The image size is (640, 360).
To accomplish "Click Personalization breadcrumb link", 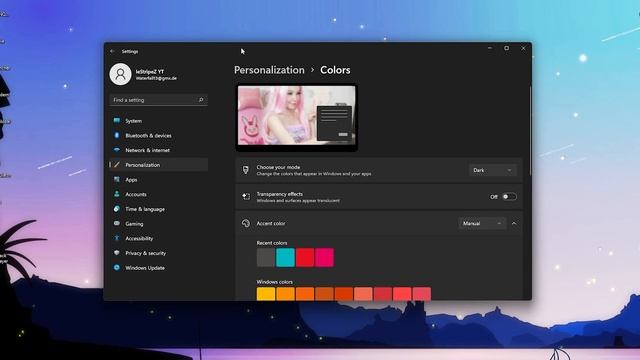I will [269, 70].
